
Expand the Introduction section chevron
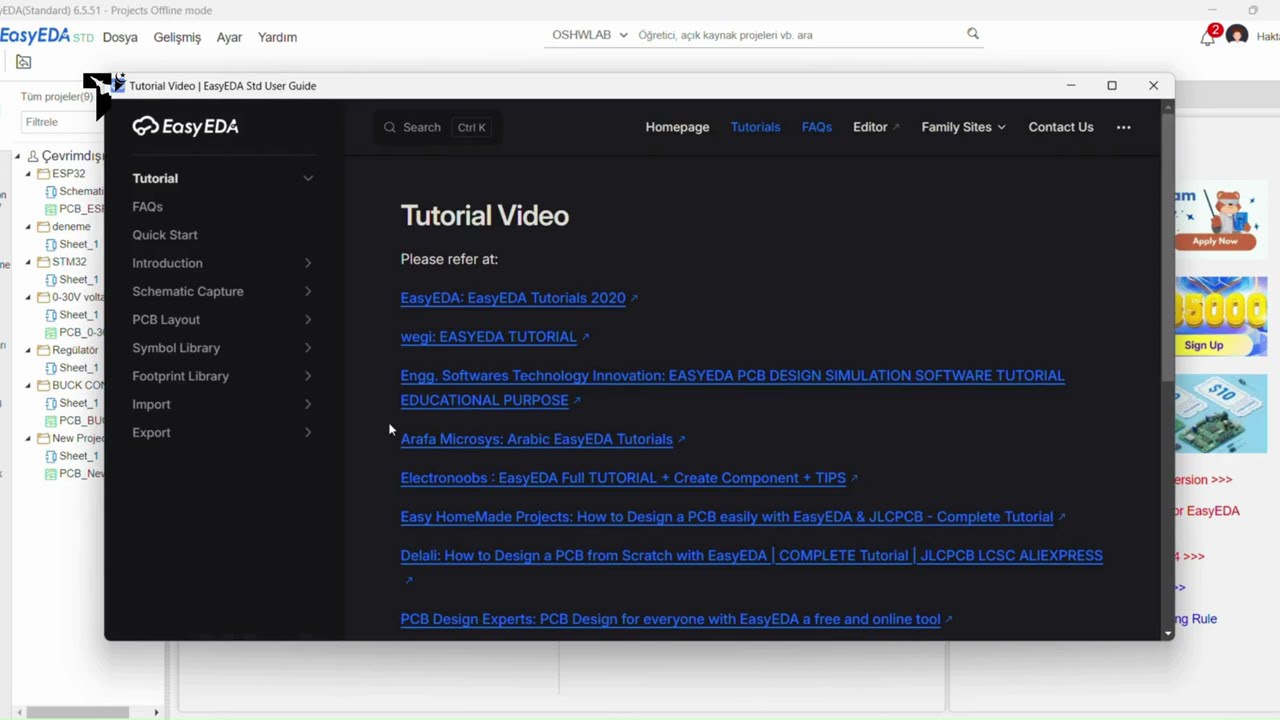[308, 263]
